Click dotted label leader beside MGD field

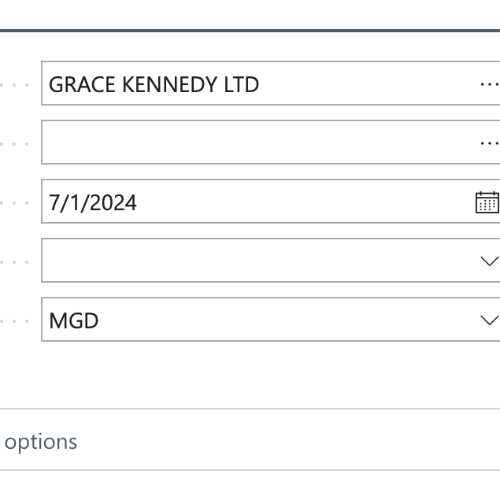tap(14, 321)
